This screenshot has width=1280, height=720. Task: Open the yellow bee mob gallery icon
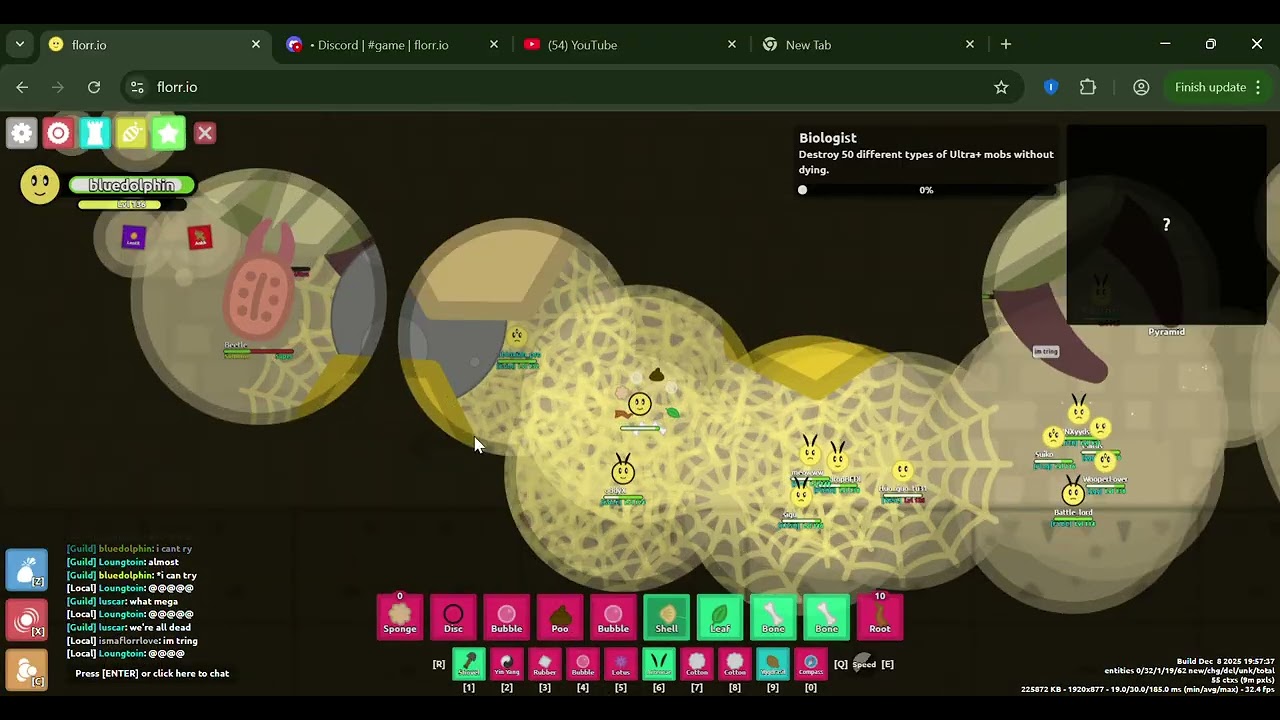132,133
